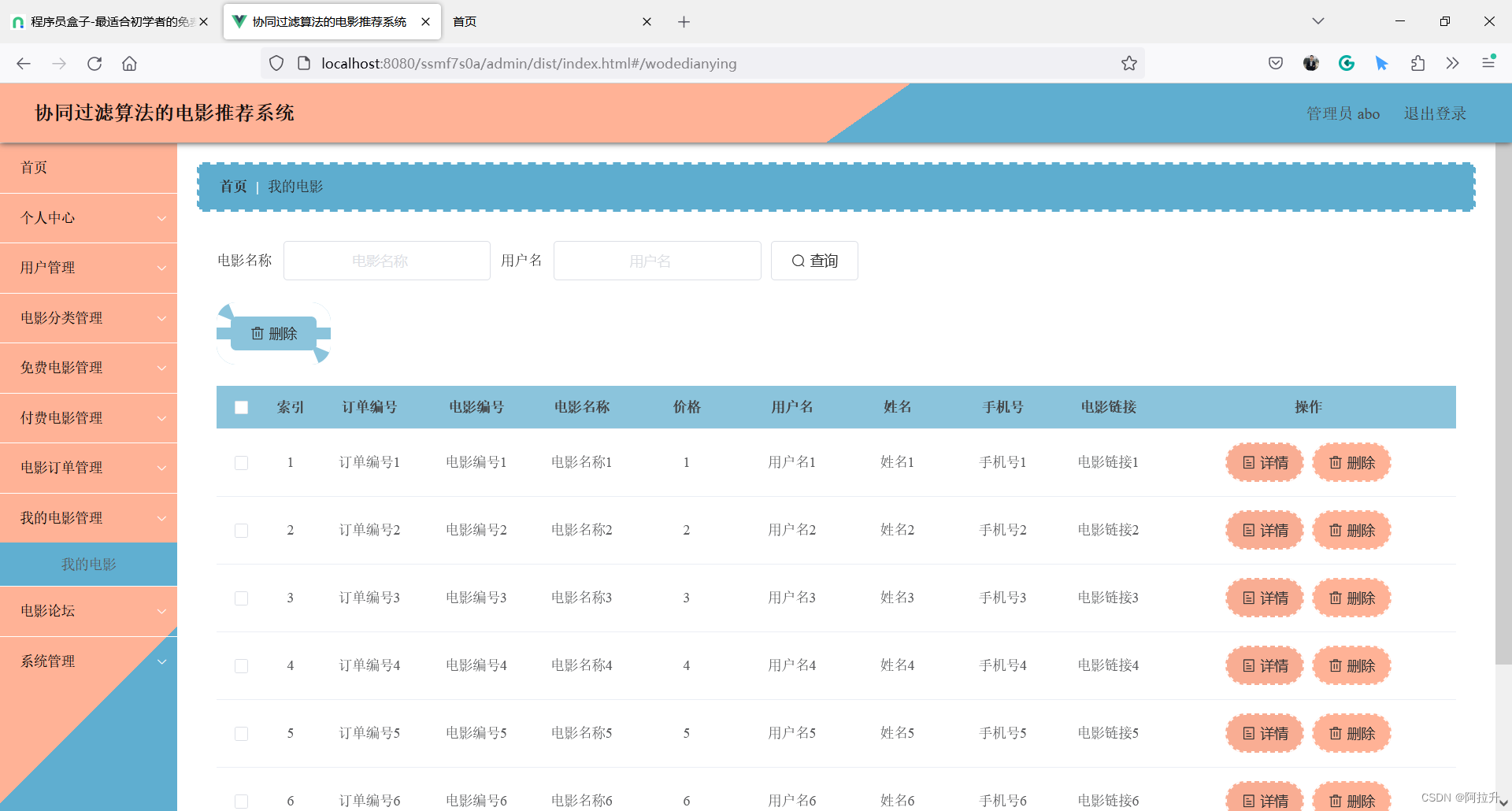Click the shield tracking protection icon
The width and height of the screenshot is (1512, 811).
click(x=276, y=64)
